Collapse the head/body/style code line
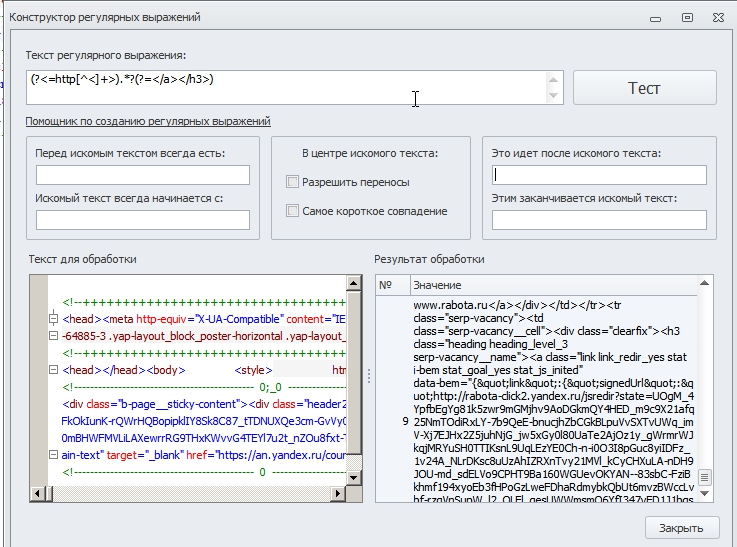Screen dimensions: 737x547 pyautogui.click(x=54, y=370)
